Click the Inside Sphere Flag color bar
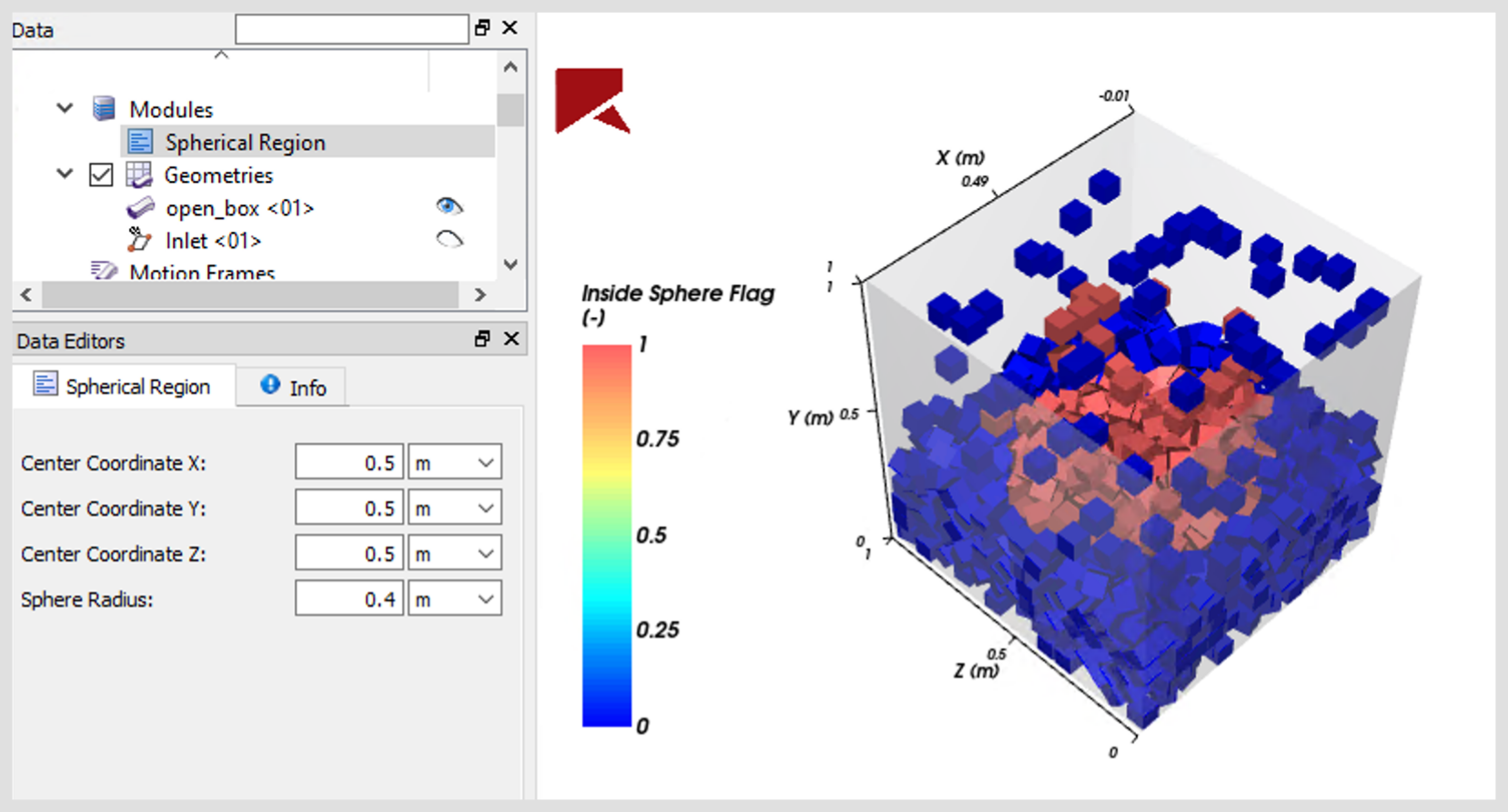1508x812 pixels. (x=607, y=536)
